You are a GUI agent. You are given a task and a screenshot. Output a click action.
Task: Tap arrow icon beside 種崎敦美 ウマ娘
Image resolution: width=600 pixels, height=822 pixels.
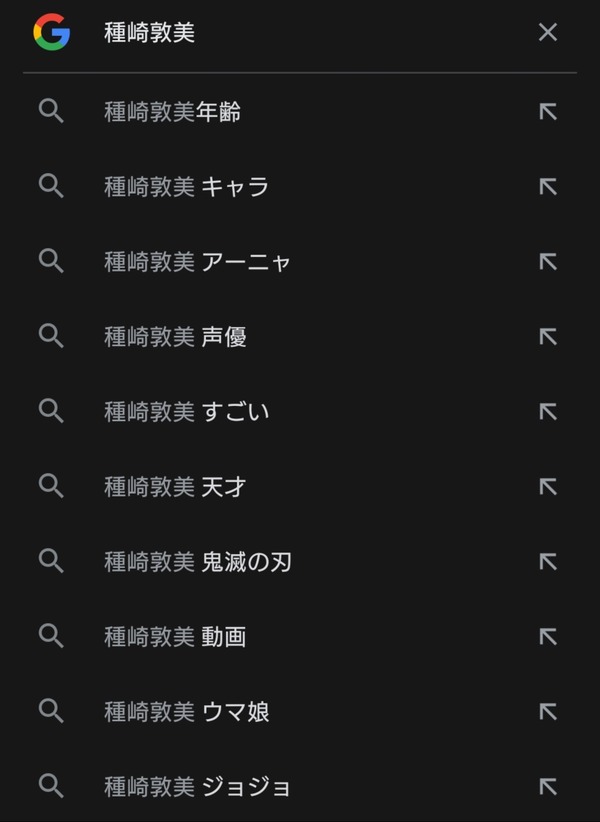pyautogui.click(x=548, y=711)
